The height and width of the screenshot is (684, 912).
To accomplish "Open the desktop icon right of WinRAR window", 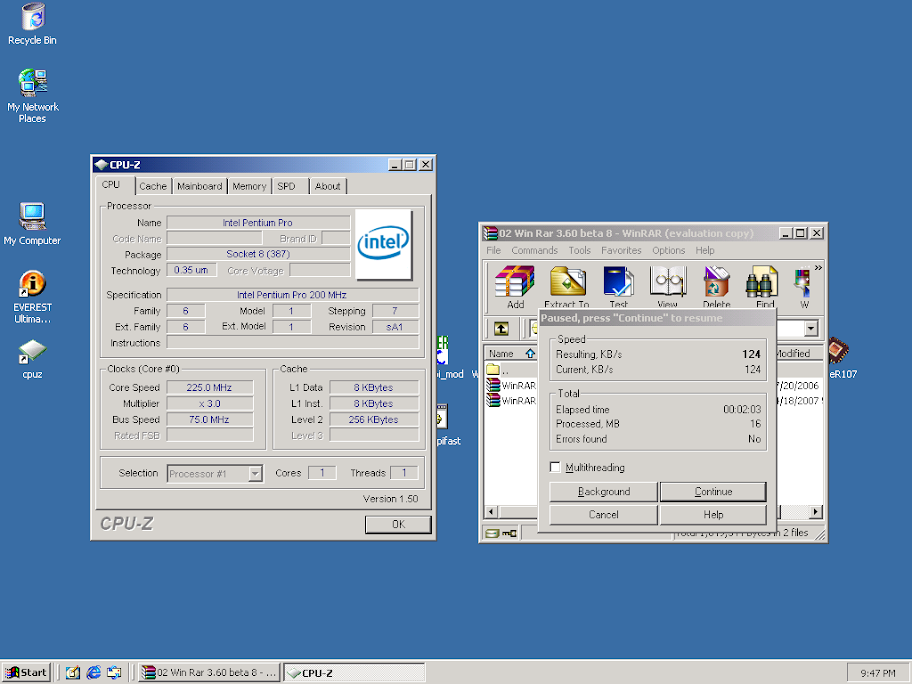I will [x=842, y=359].
